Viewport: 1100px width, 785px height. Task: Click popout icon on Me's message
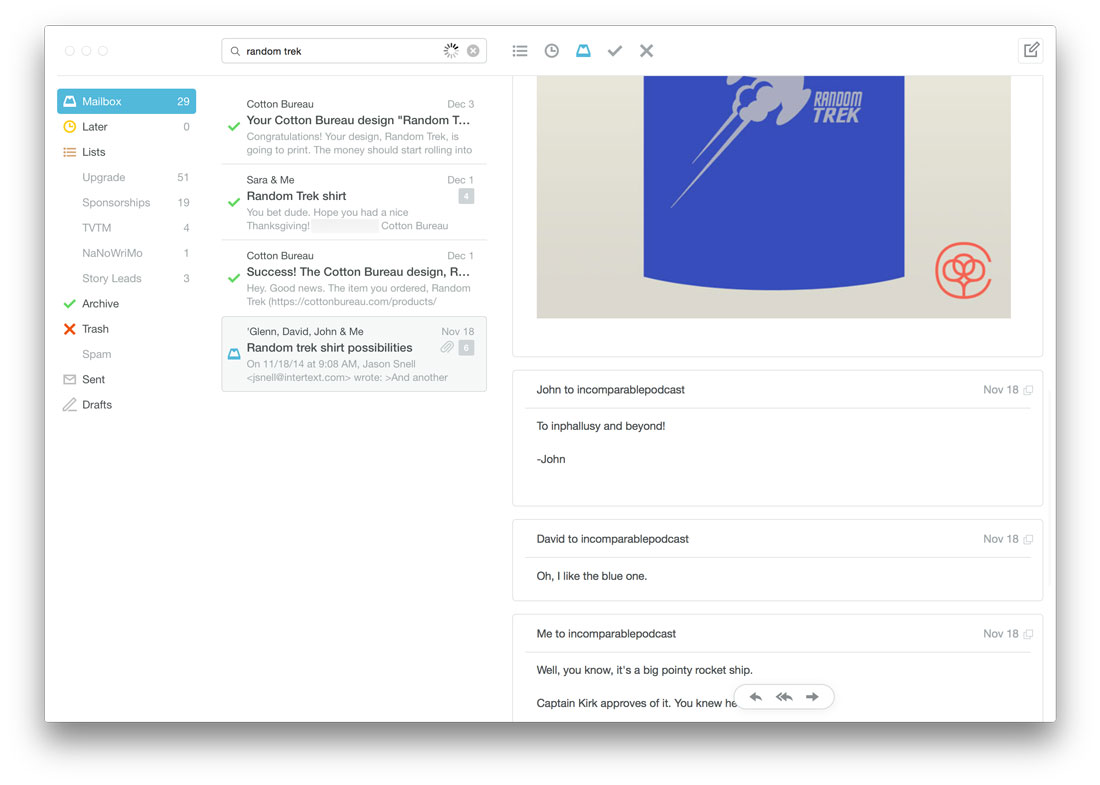(x=1028, y=634)
